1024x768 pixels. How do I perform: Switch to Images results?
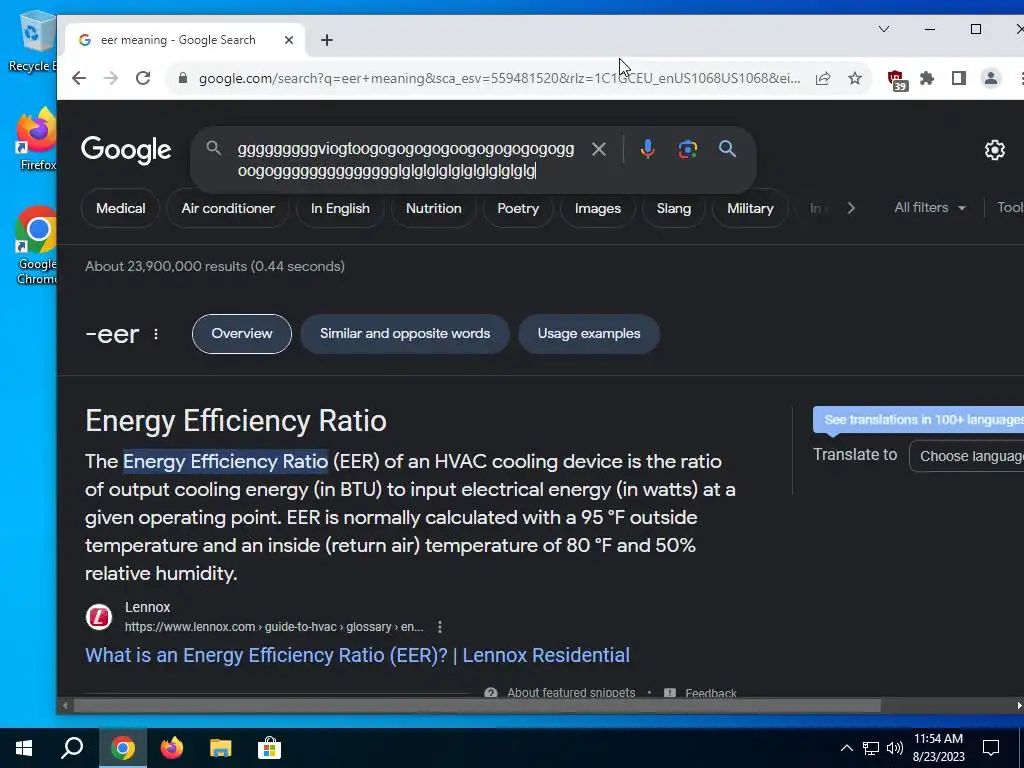tap(598, 208)
